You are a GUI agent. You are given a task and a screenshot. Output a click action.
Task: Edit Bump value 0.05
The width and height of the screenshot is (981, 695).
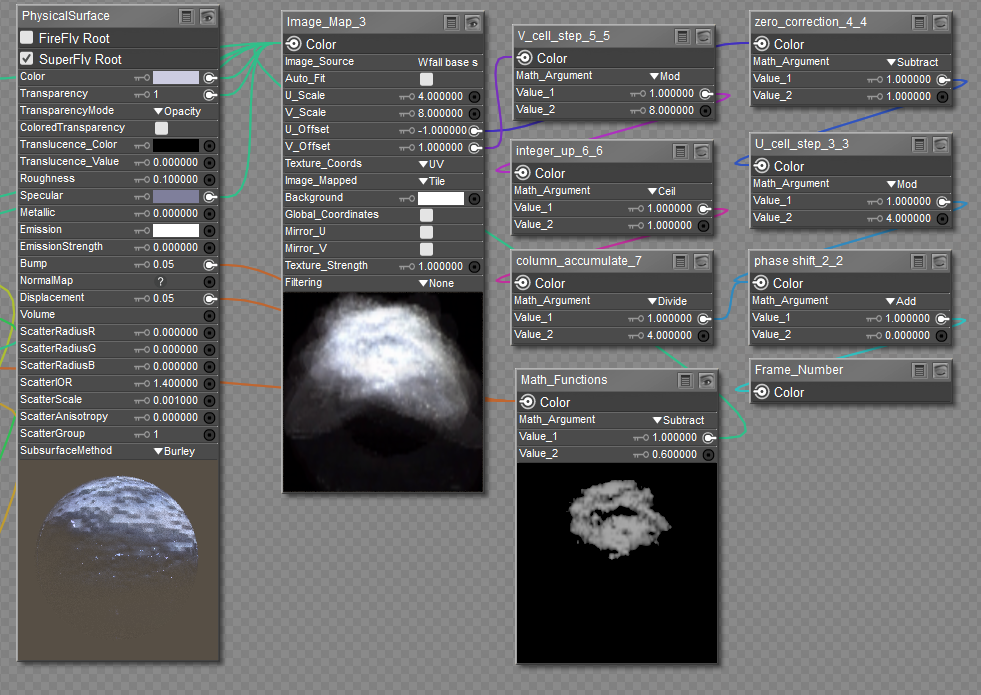coord(164,265)
